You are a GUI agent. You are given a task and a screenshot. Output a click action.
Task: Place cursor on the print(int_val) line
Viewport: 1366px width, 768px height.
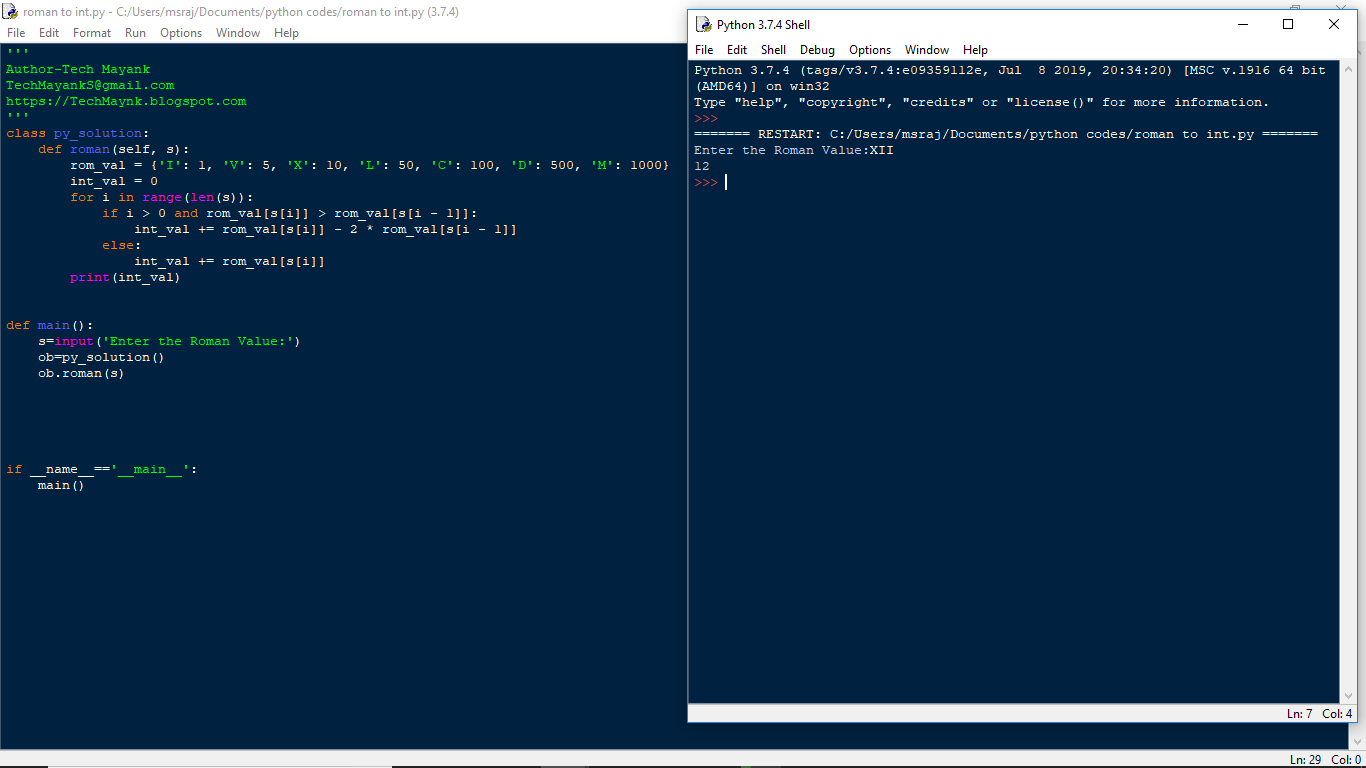(125, 277)
